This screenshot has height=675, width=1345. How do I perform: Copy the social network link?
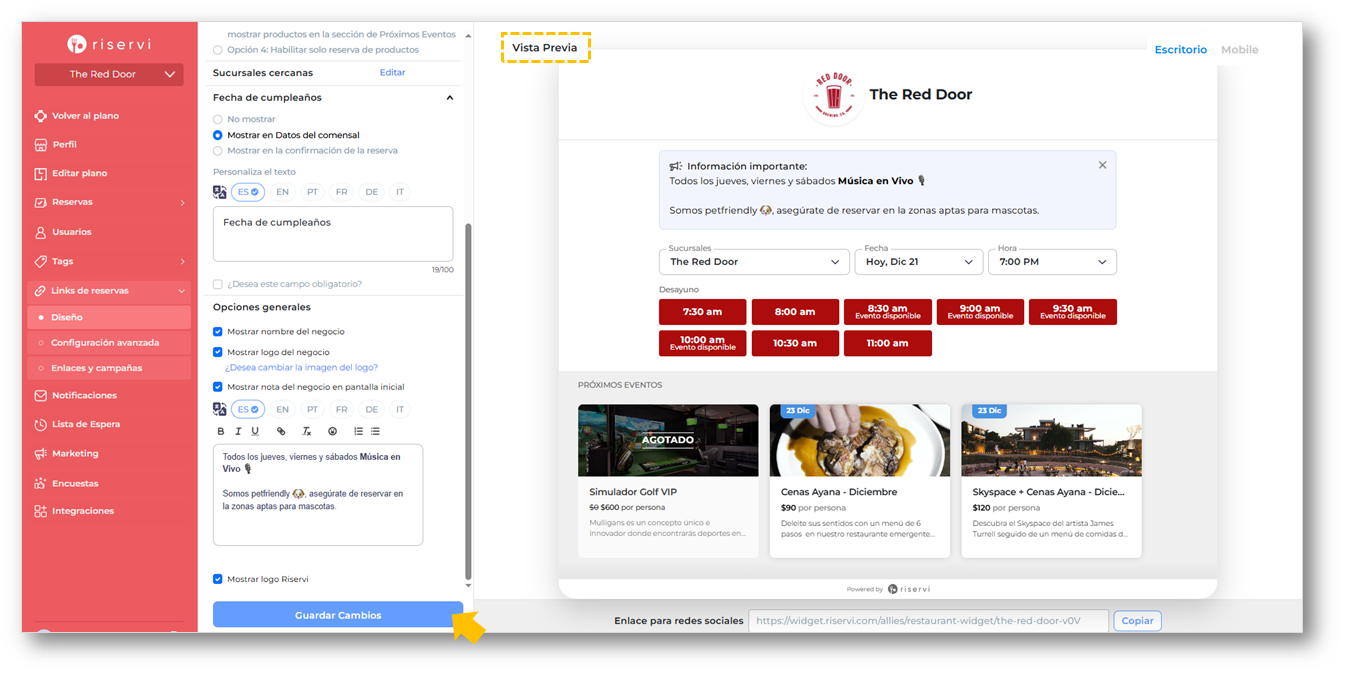tap(1137, 621)
